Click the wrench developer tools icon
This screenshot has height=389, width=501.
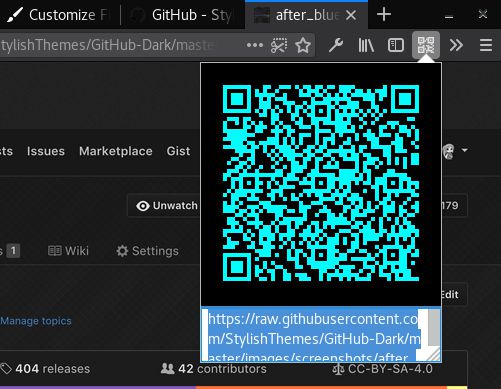(335, 45)
